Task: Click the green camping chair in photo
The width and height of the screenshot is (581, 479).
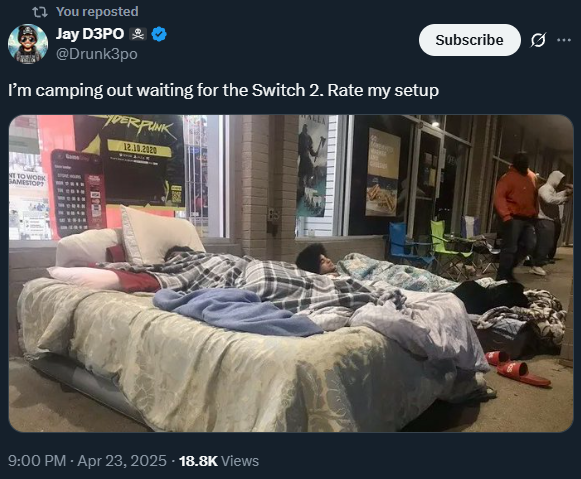Action: click(x=449, y=246)
